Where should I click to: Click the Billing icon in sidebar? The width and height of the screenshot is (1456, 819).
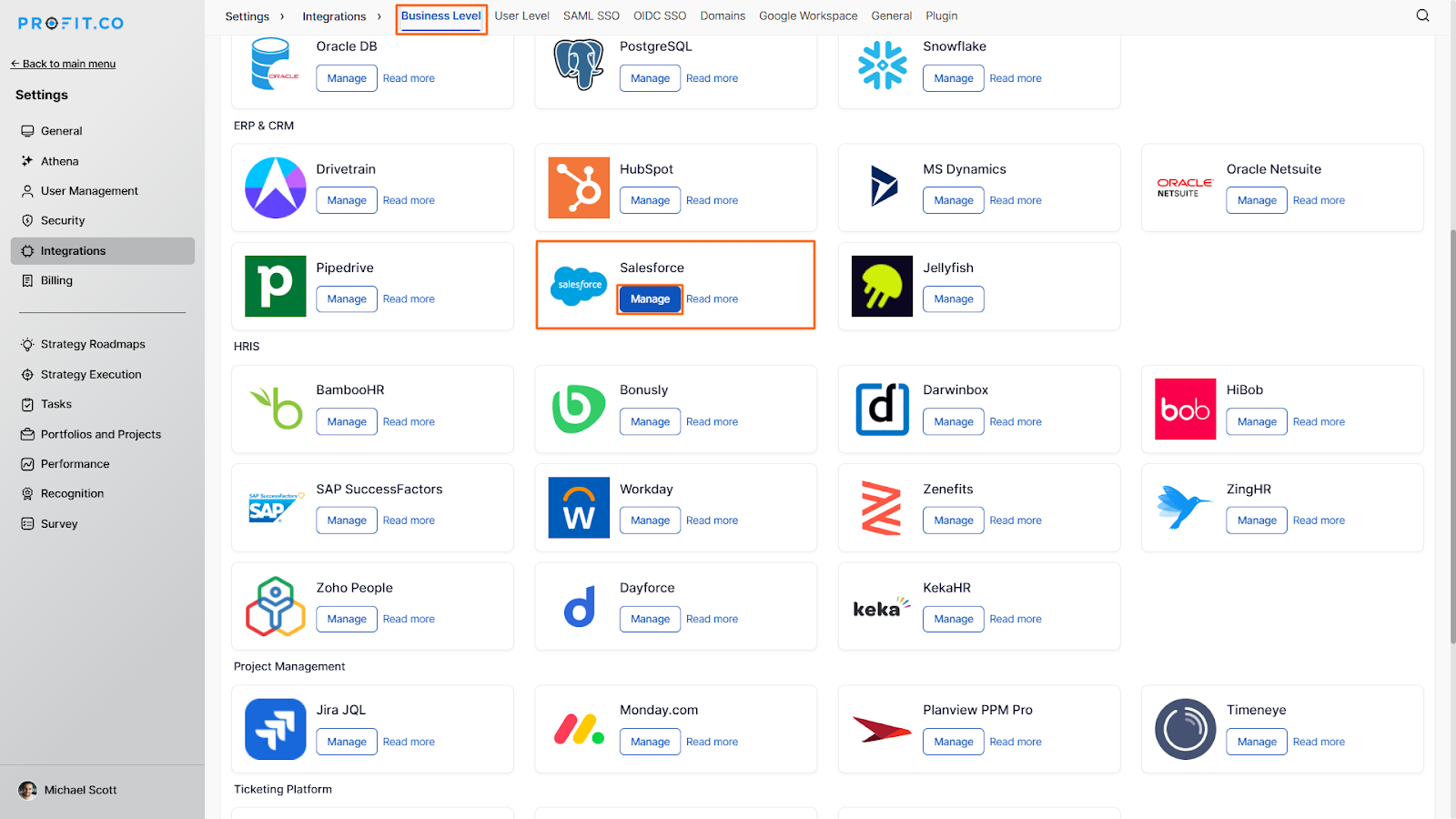(x=27, y=280)
